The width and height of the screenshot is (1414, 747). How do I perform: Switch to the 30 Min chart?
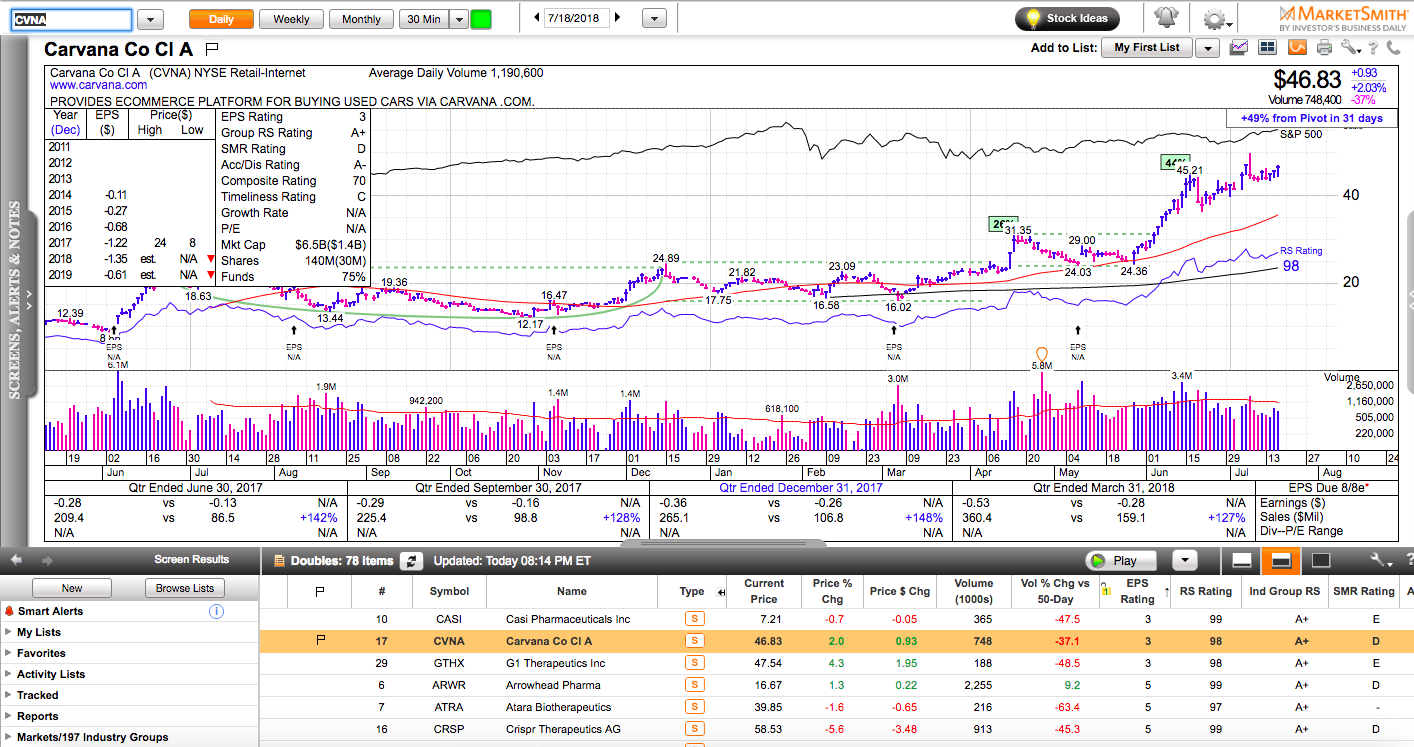coord(423,19)
